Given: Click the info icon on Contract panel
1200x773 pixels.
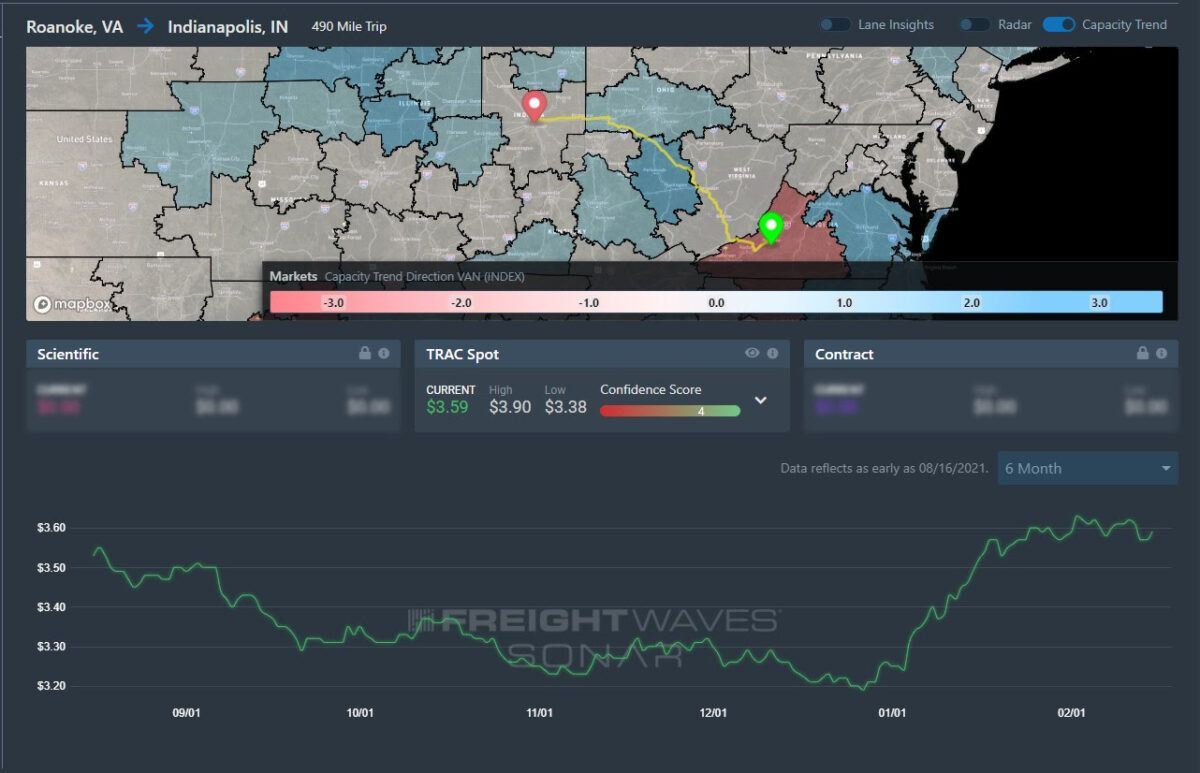Looking at the screenshot, I should tap(1161, 354).
